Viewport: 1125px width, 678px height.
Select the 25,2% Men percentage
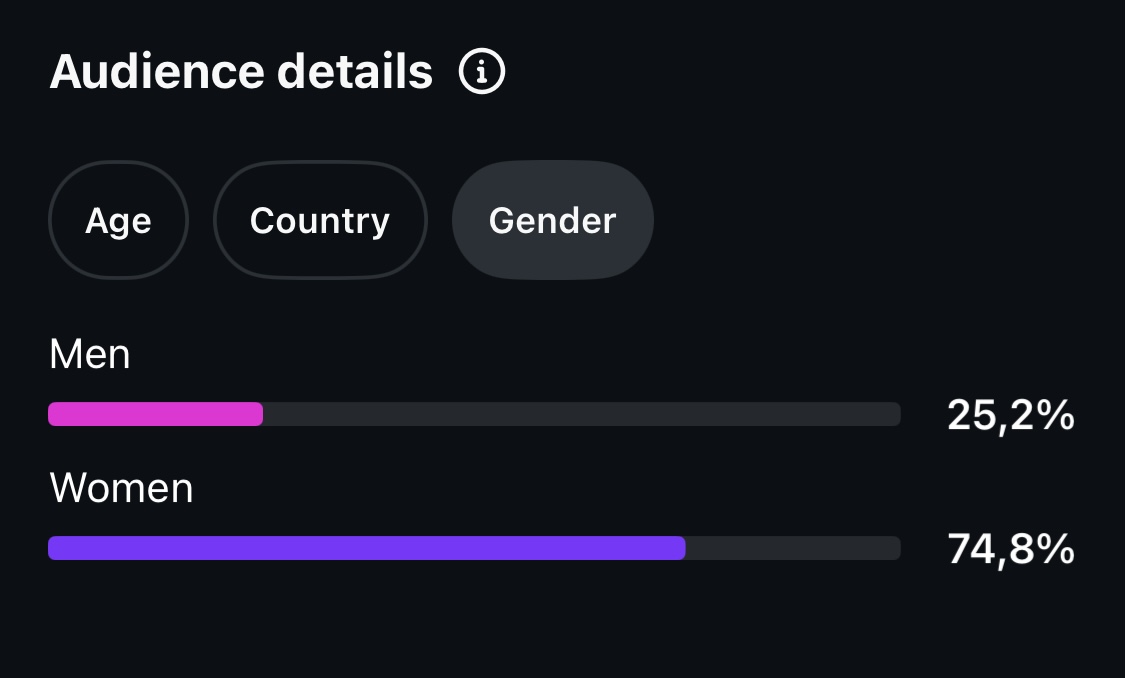(x=1011, y=415)
